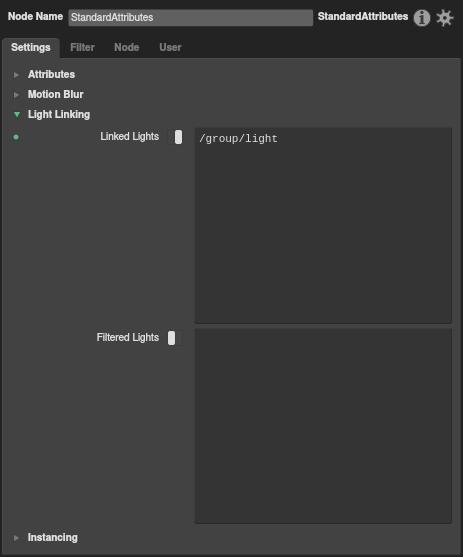Expand the Attributes section arrow
Image resolution: width=463 pixels, height=557 pixels.
[x=16, y=75]
